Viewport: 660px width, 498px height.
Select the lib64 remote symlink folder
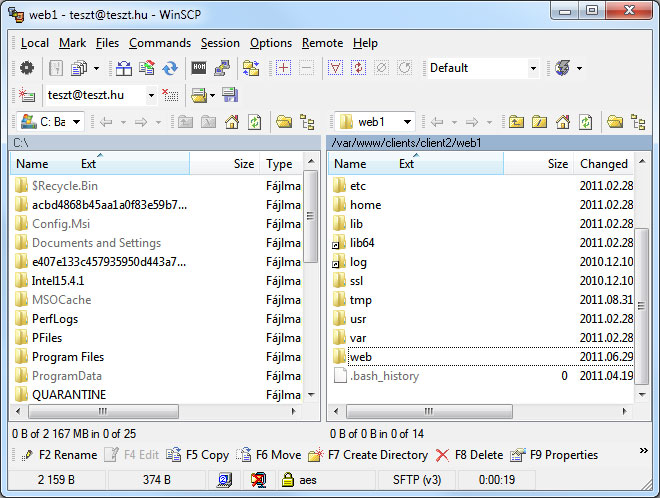[x=362, y=243]
